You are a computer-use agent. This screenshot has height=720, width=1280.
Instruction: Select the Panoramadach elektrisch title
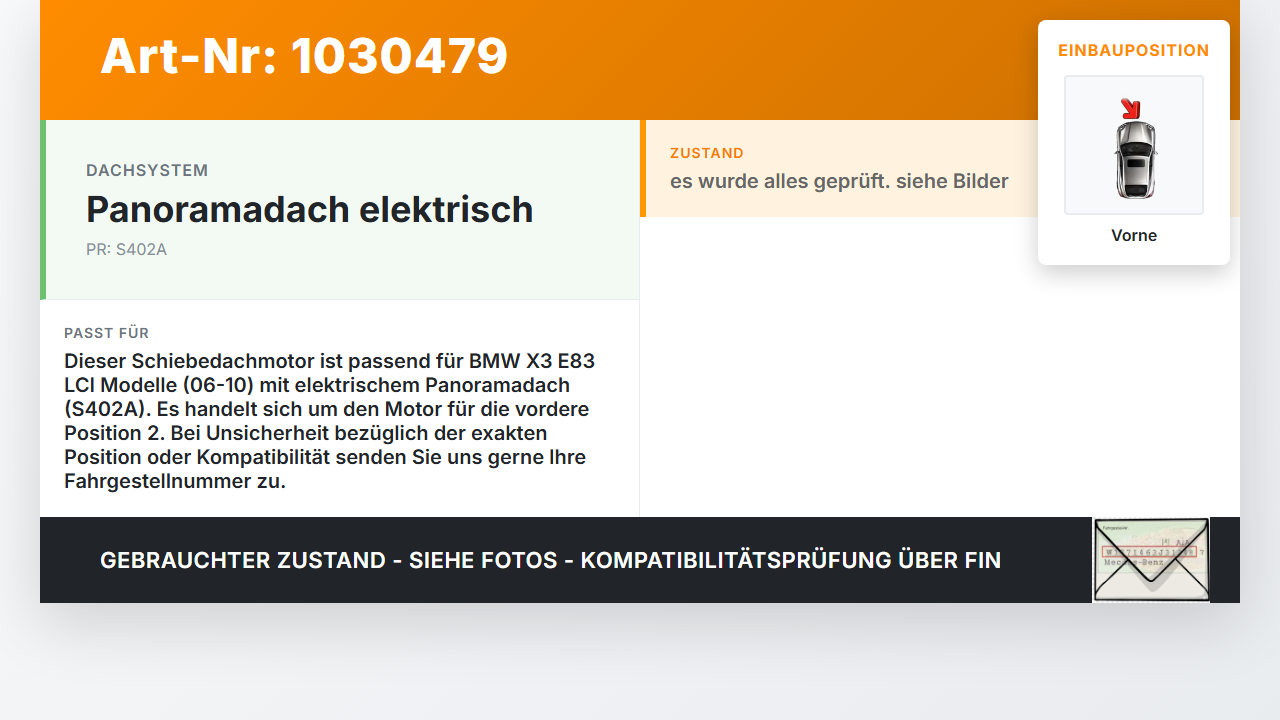pos(310,209)
